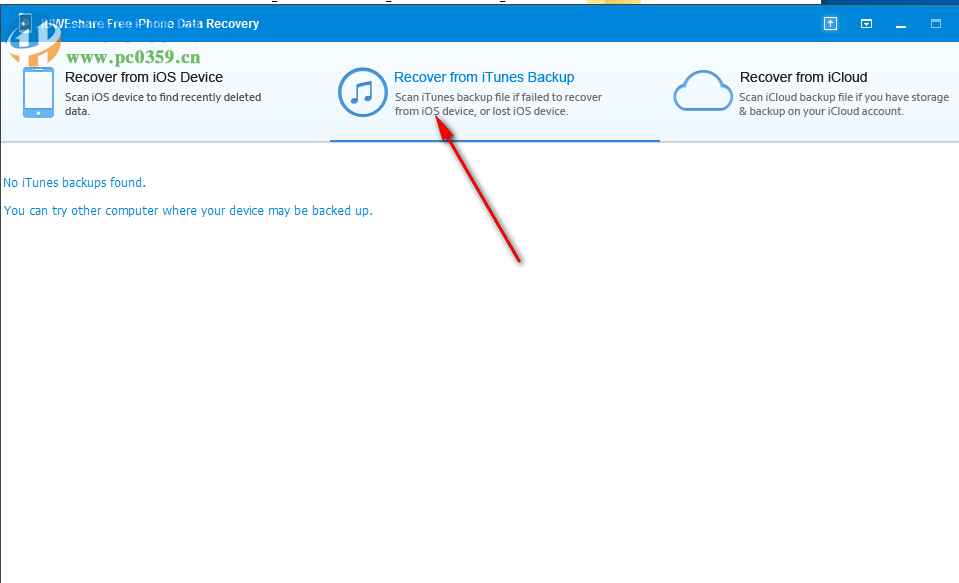Open the dropdown arrow icon beside upgrade button
Viewport: 959px width, 583px height.
tap(866, 23)
